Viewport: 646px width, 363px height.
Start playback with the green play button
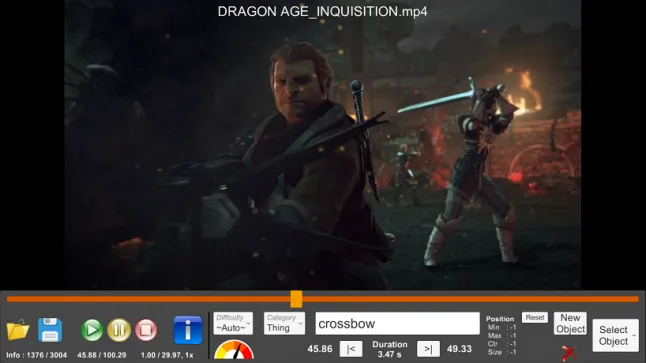point(92,330)
